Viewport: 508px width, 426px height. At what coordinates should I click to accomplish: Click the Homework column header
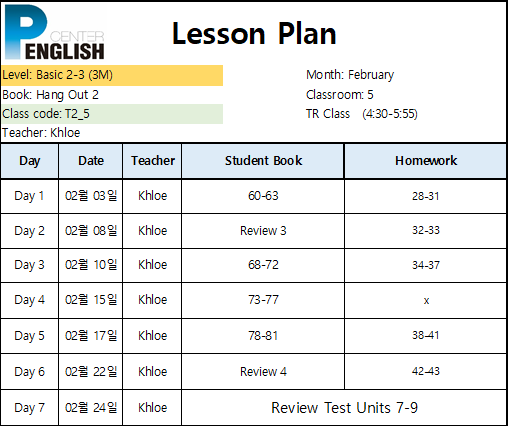pos(426,161)
